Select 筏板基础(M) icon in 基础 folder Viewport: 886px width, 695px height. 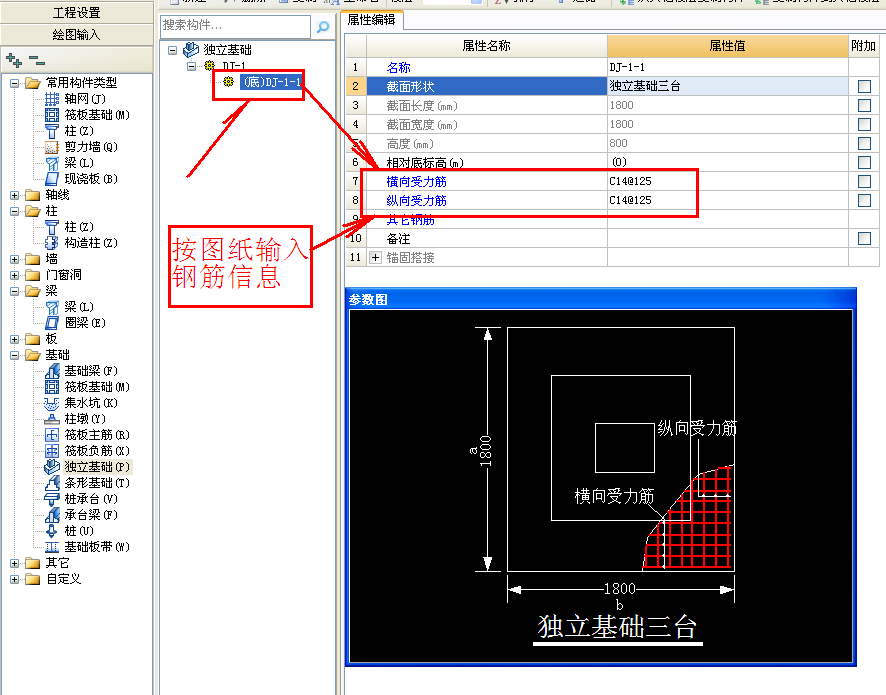(51, 386)
